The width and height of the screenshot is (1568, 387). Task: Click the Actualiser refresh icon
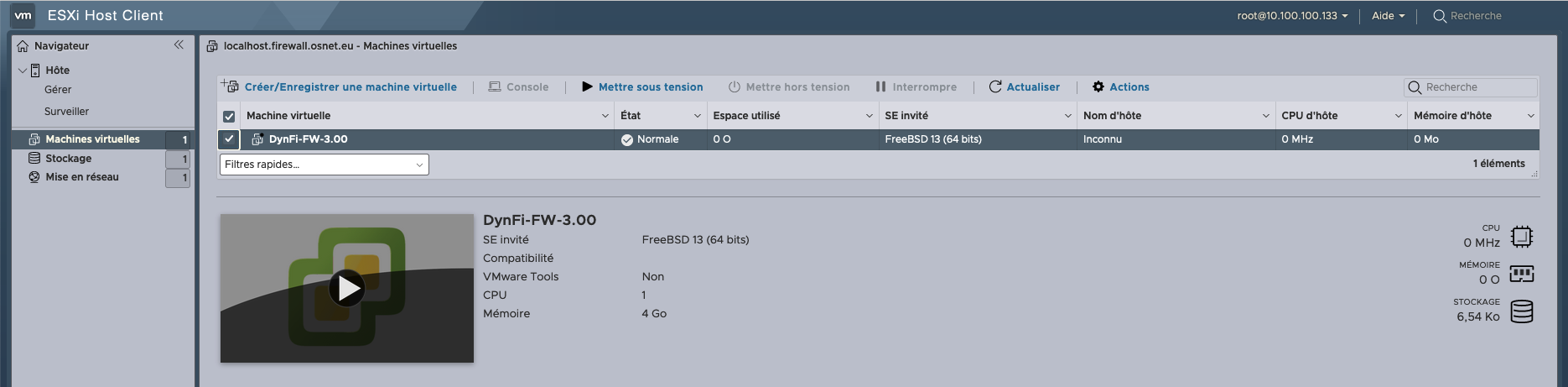click(x=995, y=86)
